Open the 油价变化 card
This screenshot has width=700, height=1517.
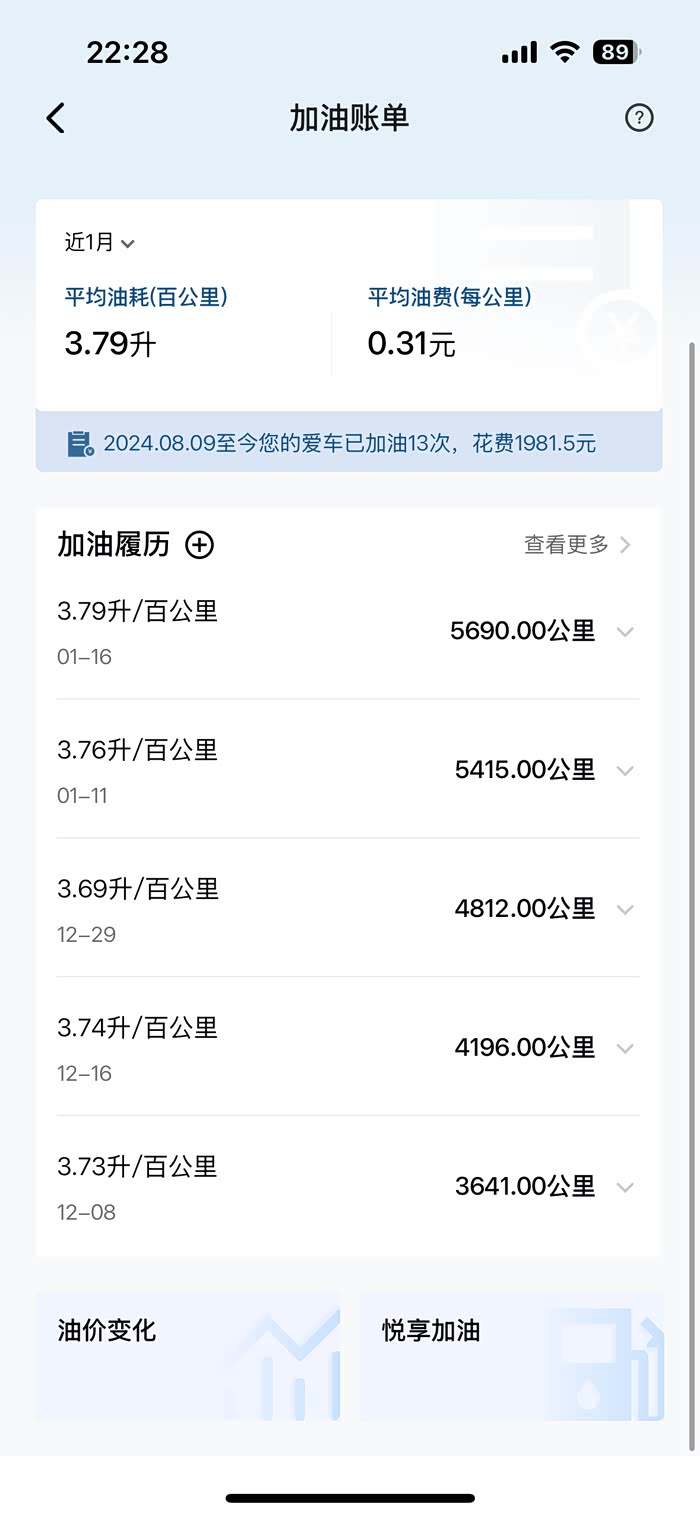188,1354
